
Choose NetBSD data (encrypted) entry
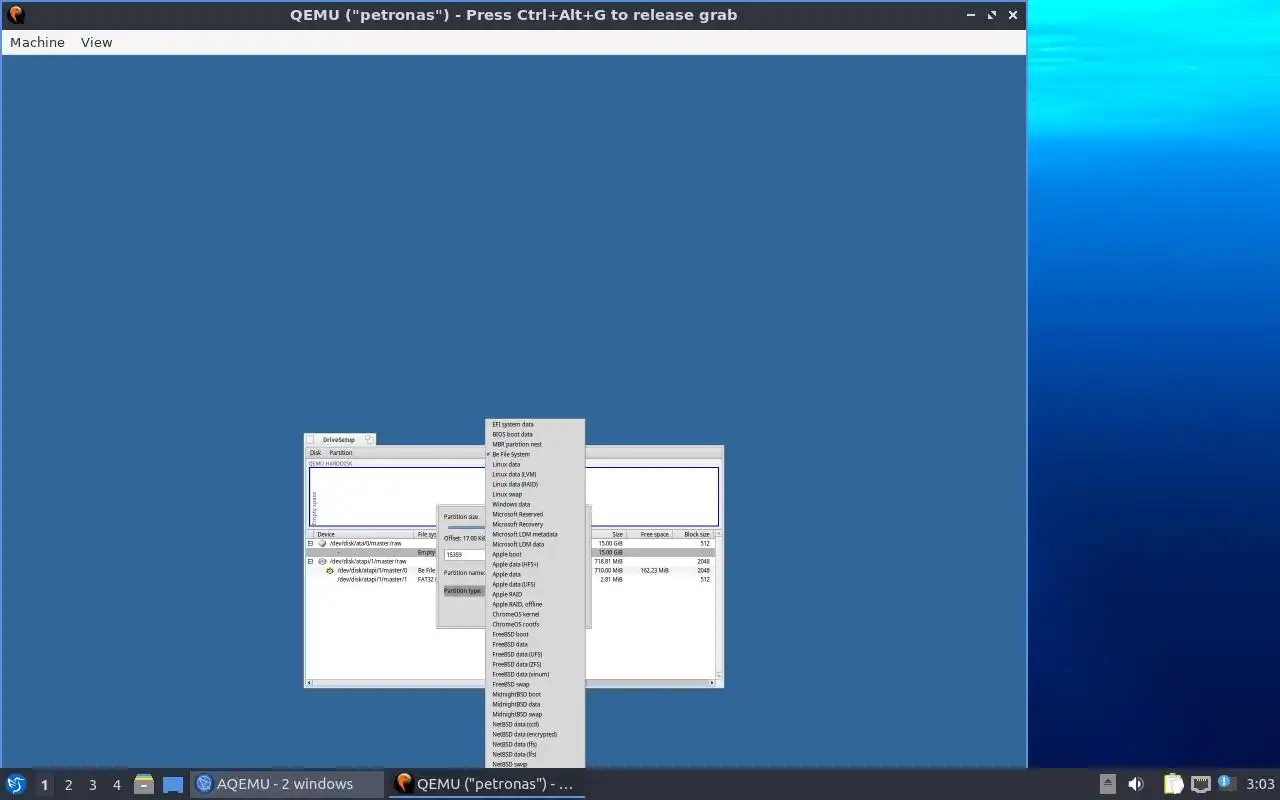pyautogui.click(x=535, y=734)
